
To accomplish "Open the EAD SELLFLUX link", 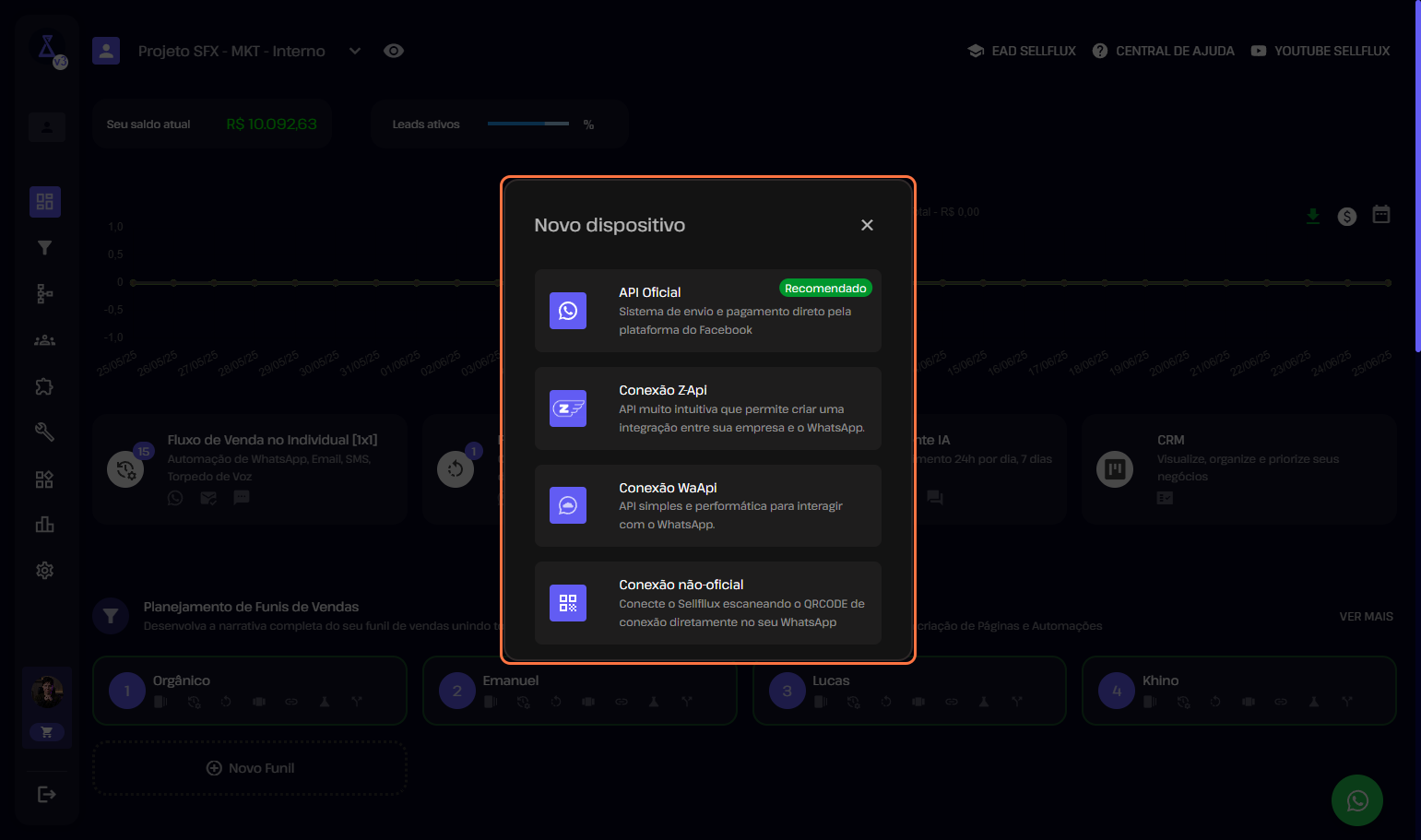I will [1022, 51].
